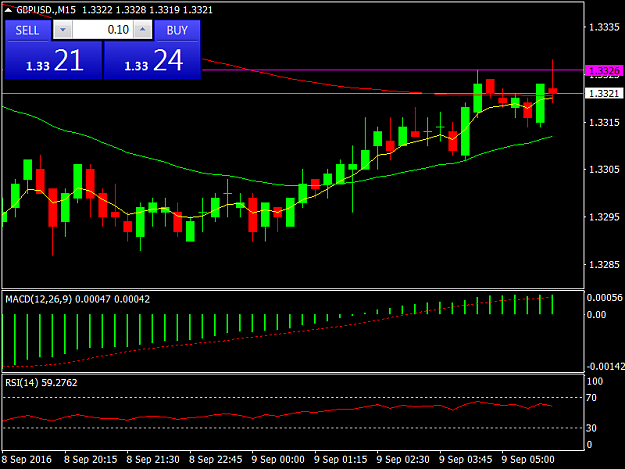Click the 9 Sep 05:00 time label
The image size is (625, 469).
click(x=528, y=459)
